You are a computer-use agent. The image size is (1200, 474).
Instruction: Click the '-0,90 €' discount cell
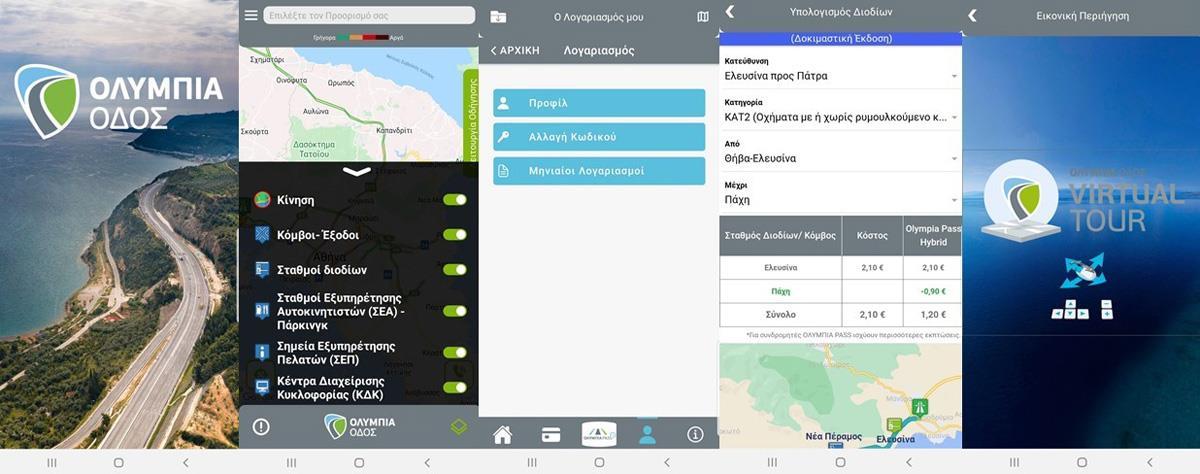point(932,291)
